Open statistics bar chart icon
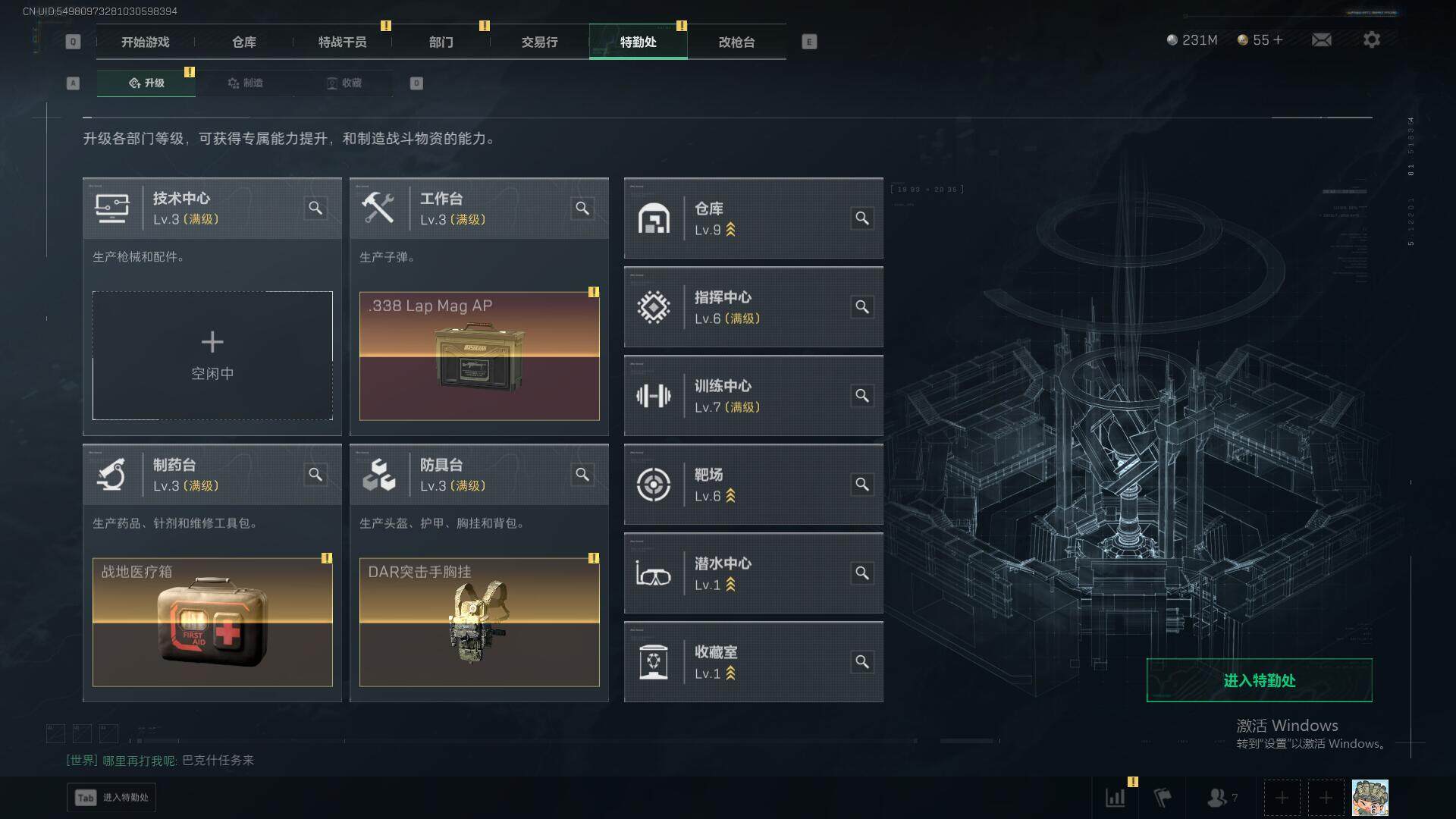Image resolution: width=1456 pixels, height=819 pixels. pyautogui.click(x=1115, y=798)
